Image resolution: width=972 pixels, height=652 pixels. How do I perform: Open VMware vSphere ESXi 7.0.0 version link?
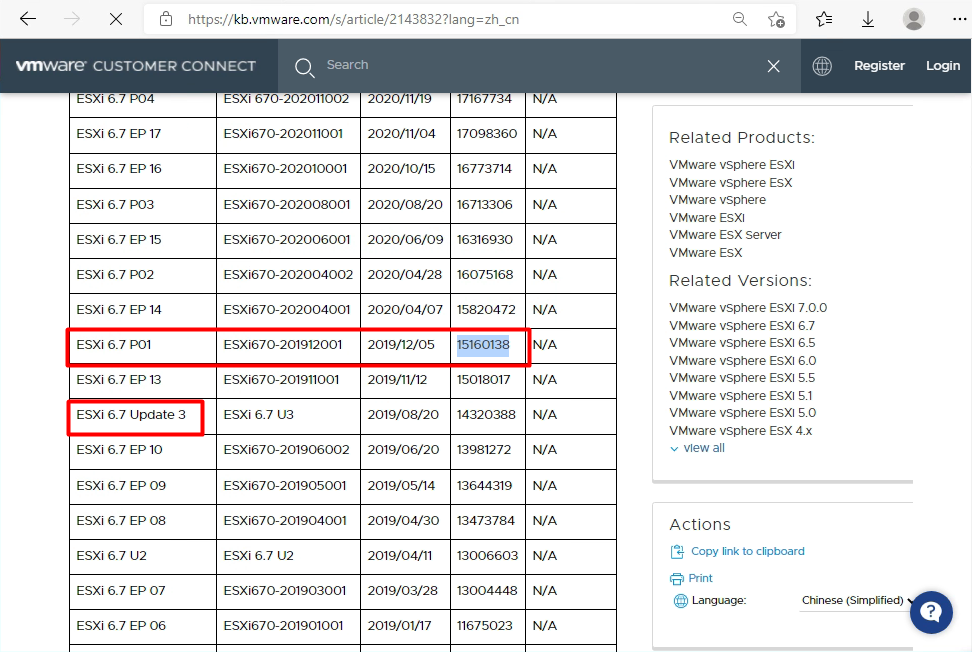748,307
